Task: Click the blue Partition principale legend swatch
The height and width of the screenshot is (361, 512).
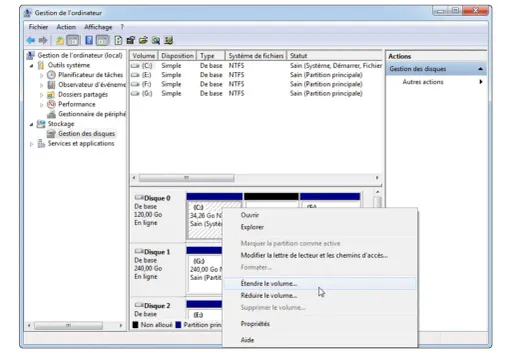Action: 178,325
